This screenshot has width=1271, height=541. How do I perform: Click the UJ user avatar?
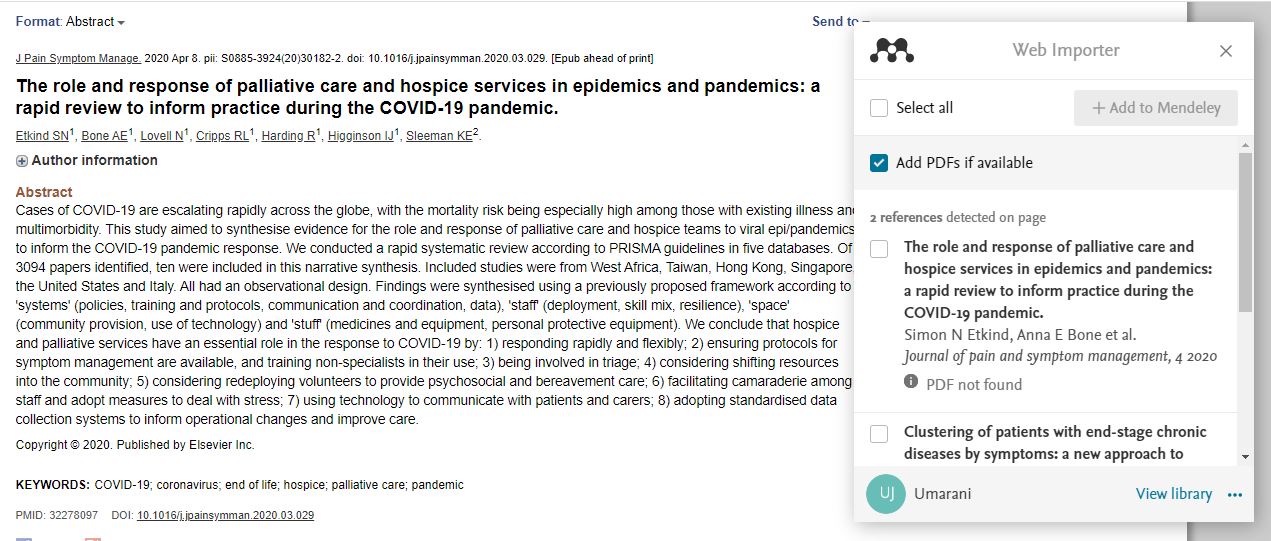[886, 494]
